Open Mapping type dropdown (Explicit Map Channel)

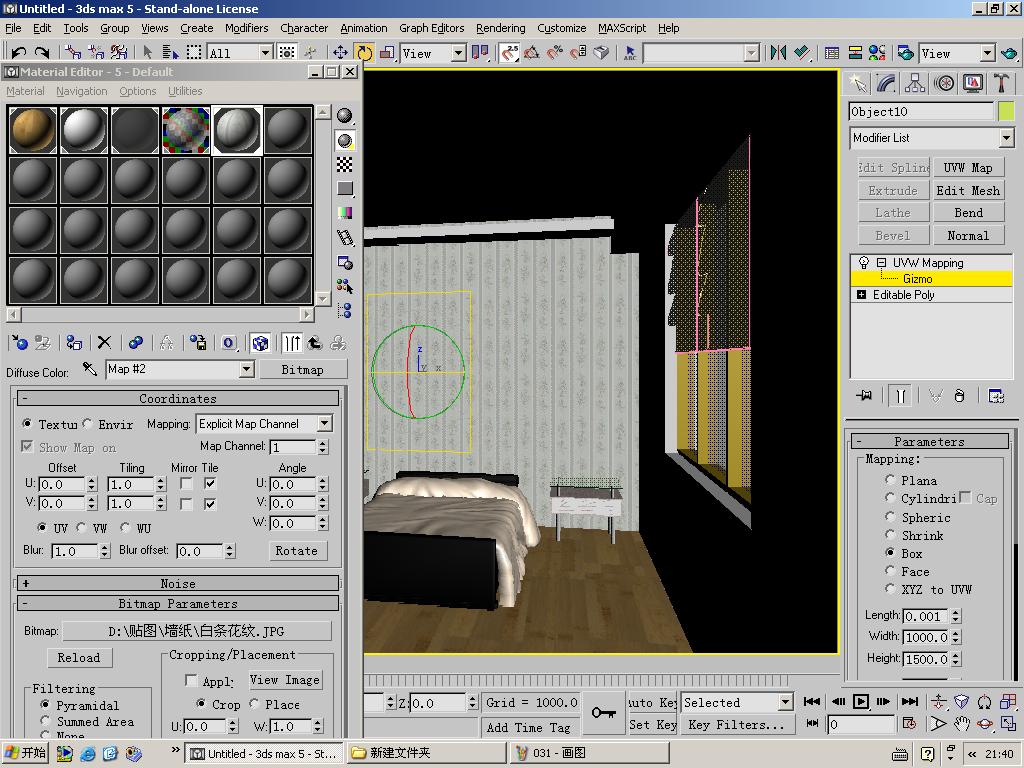click(325, 424)
